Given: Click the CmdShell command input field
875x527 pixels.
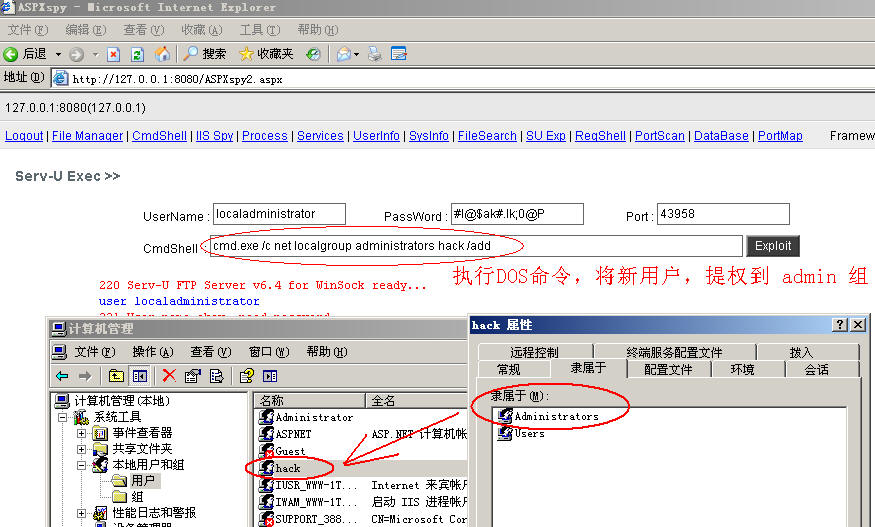Looking at the screenshot, I should coord(476,246).
